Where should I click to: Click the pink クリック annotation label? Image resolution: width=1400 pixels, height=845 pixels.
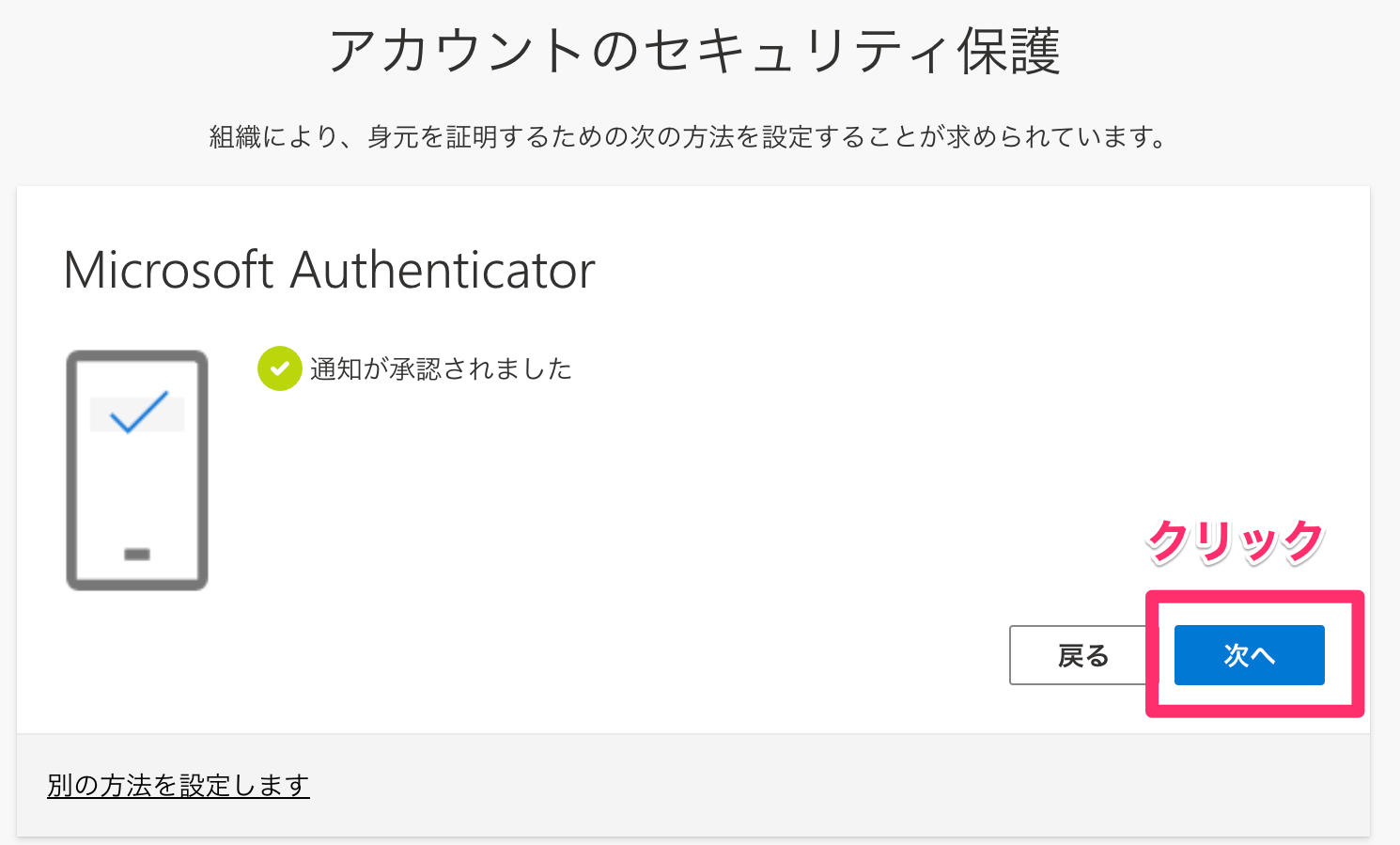pyautogui.click(x=1235, y=541)
